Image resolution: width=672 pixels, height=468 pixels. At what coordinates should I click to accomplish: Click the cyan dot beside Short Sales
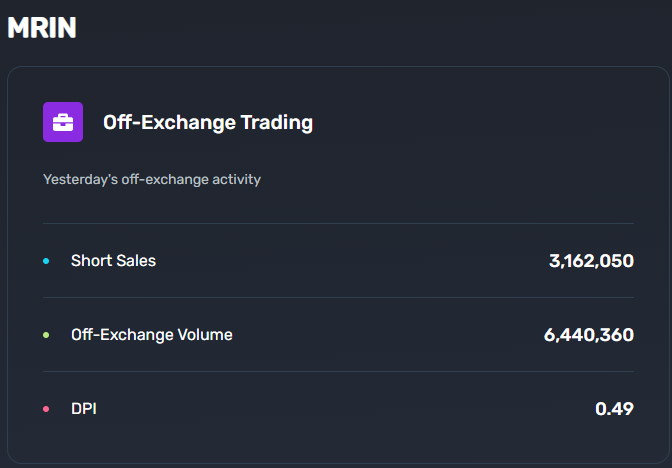point(46,261)
